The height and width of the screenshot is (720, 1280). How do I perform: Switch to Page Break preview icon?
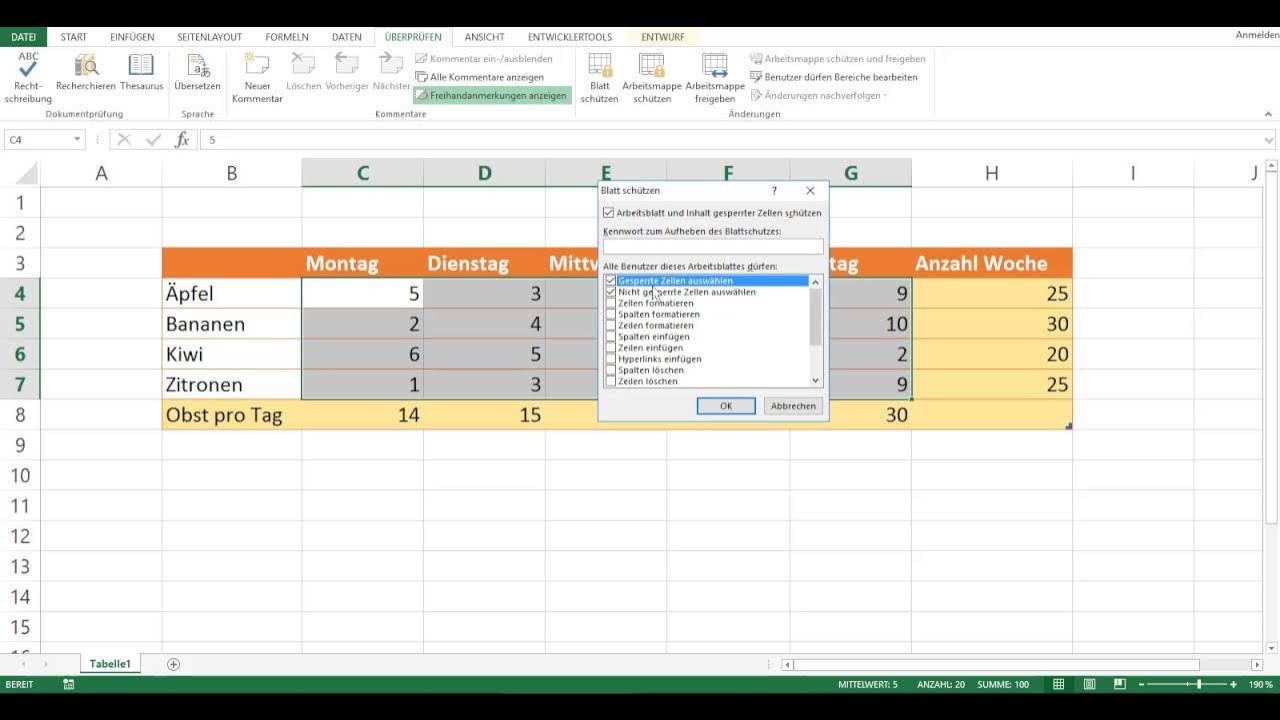pos(1120,685)
